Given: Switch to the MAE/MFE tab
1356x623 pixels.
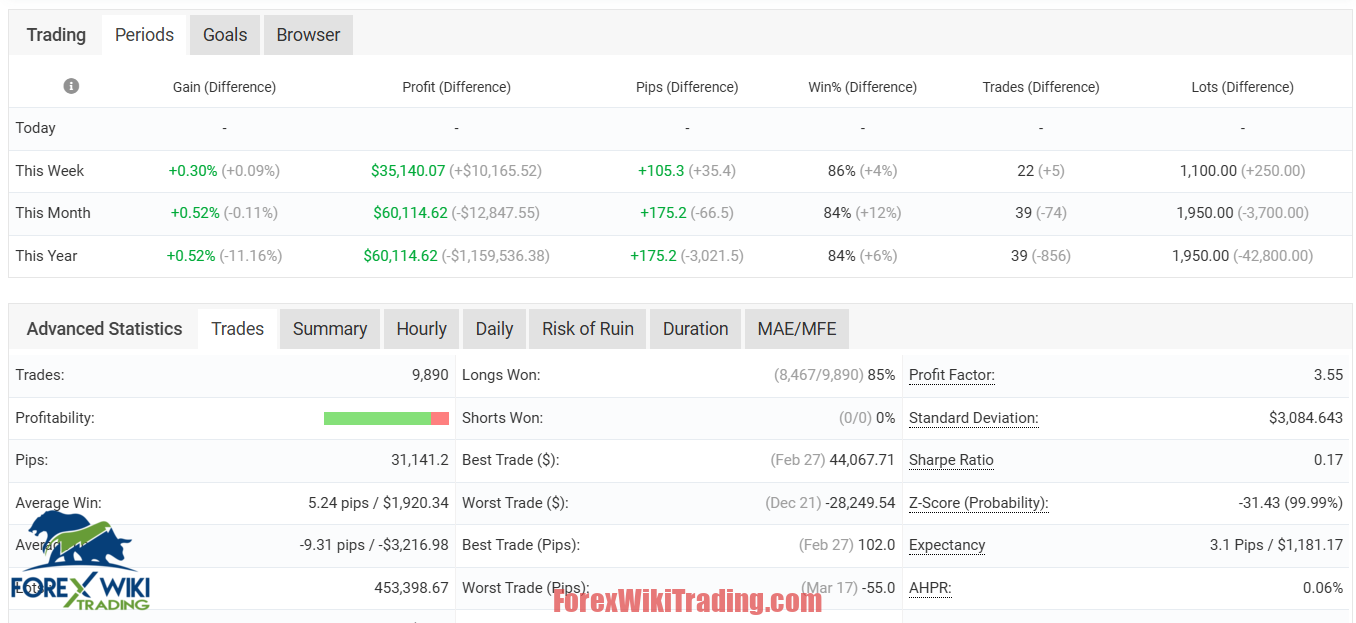Looking at the screenshot, I should point(797,329).
